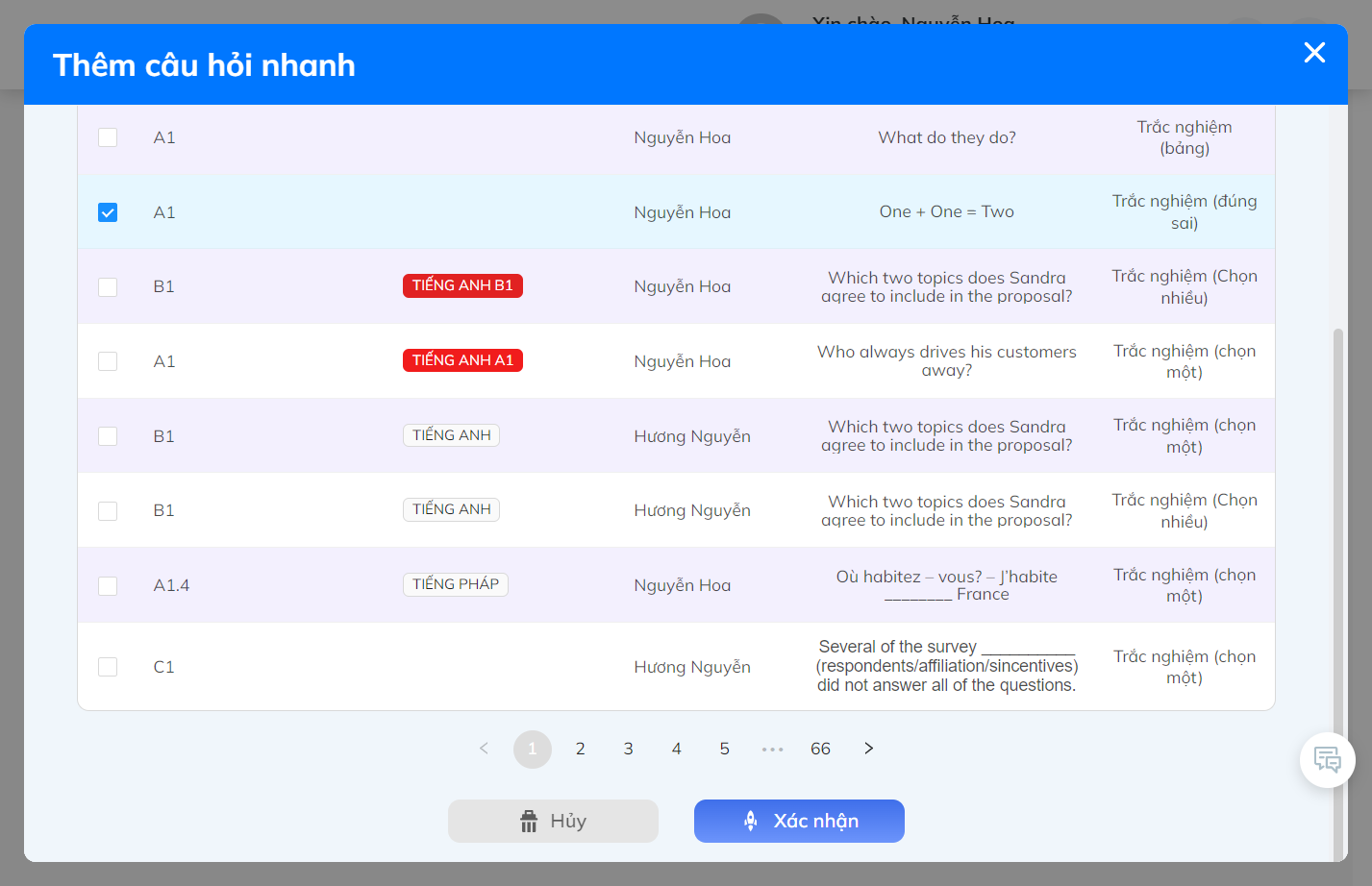Click the TIẾNG ANH A1 red tag
Image resolution: width=1372 pixels, height=886 pixels.
tap(462, 360)
